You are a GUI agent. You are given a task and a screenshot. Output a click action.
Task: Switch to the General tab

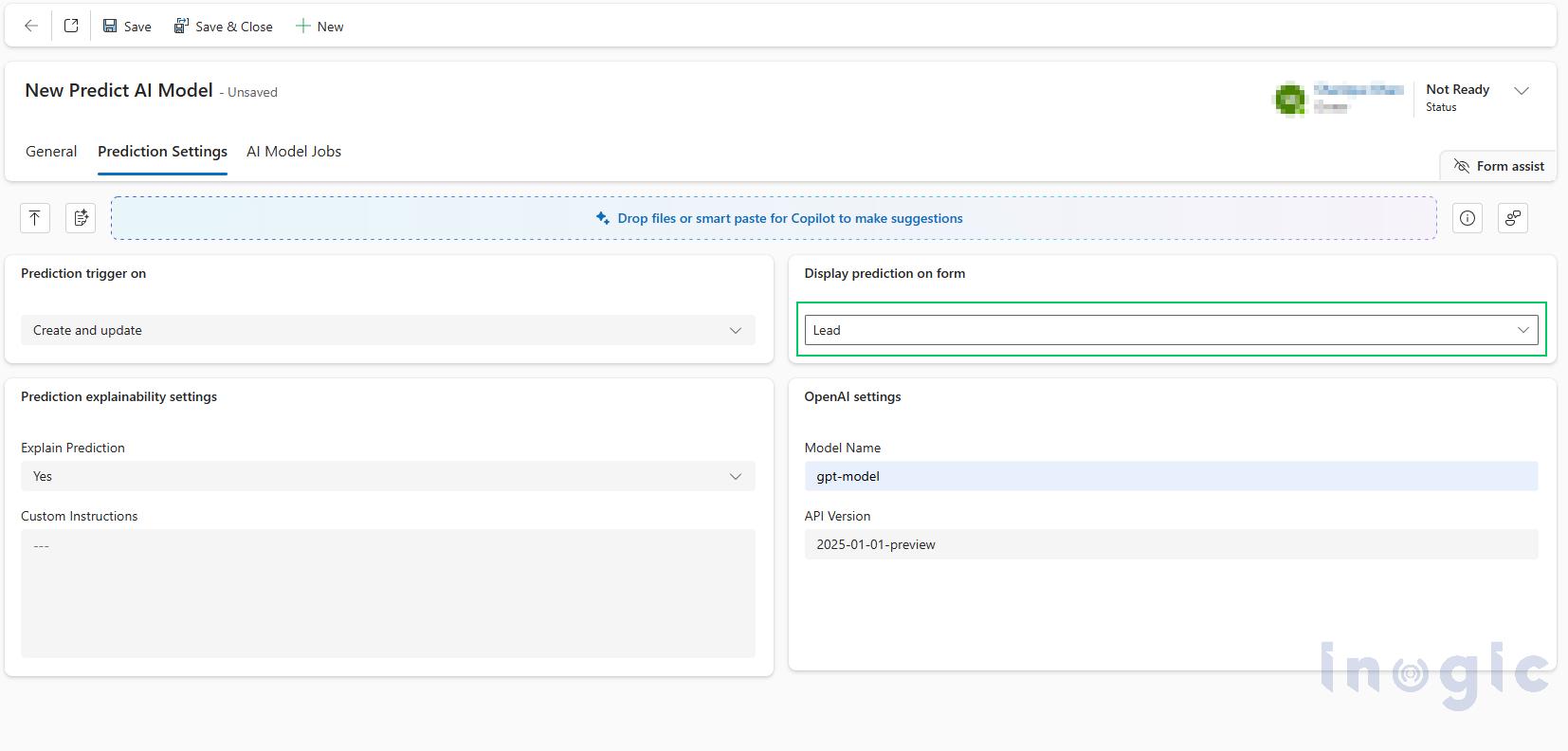click(51, 152)
